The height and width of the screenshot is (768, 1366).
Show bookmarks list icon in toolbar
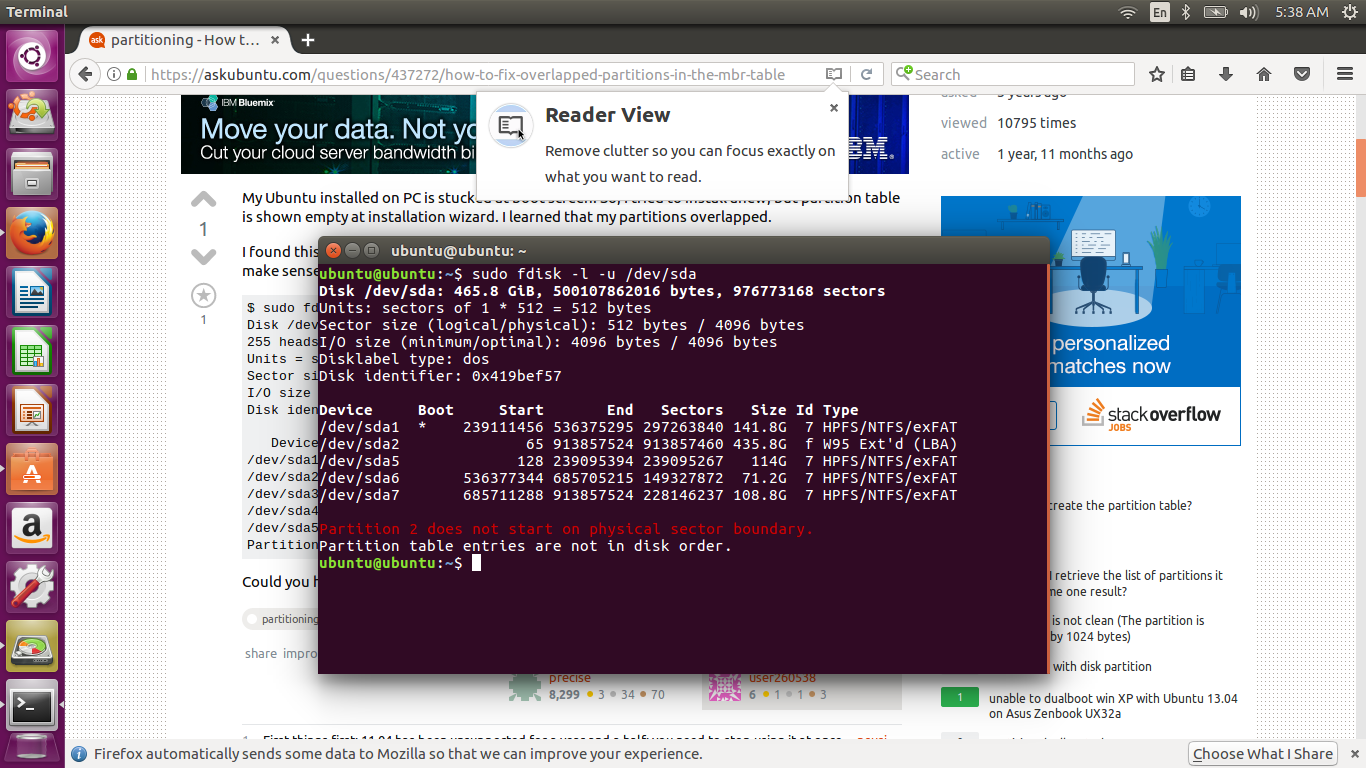pos(1188,74)
